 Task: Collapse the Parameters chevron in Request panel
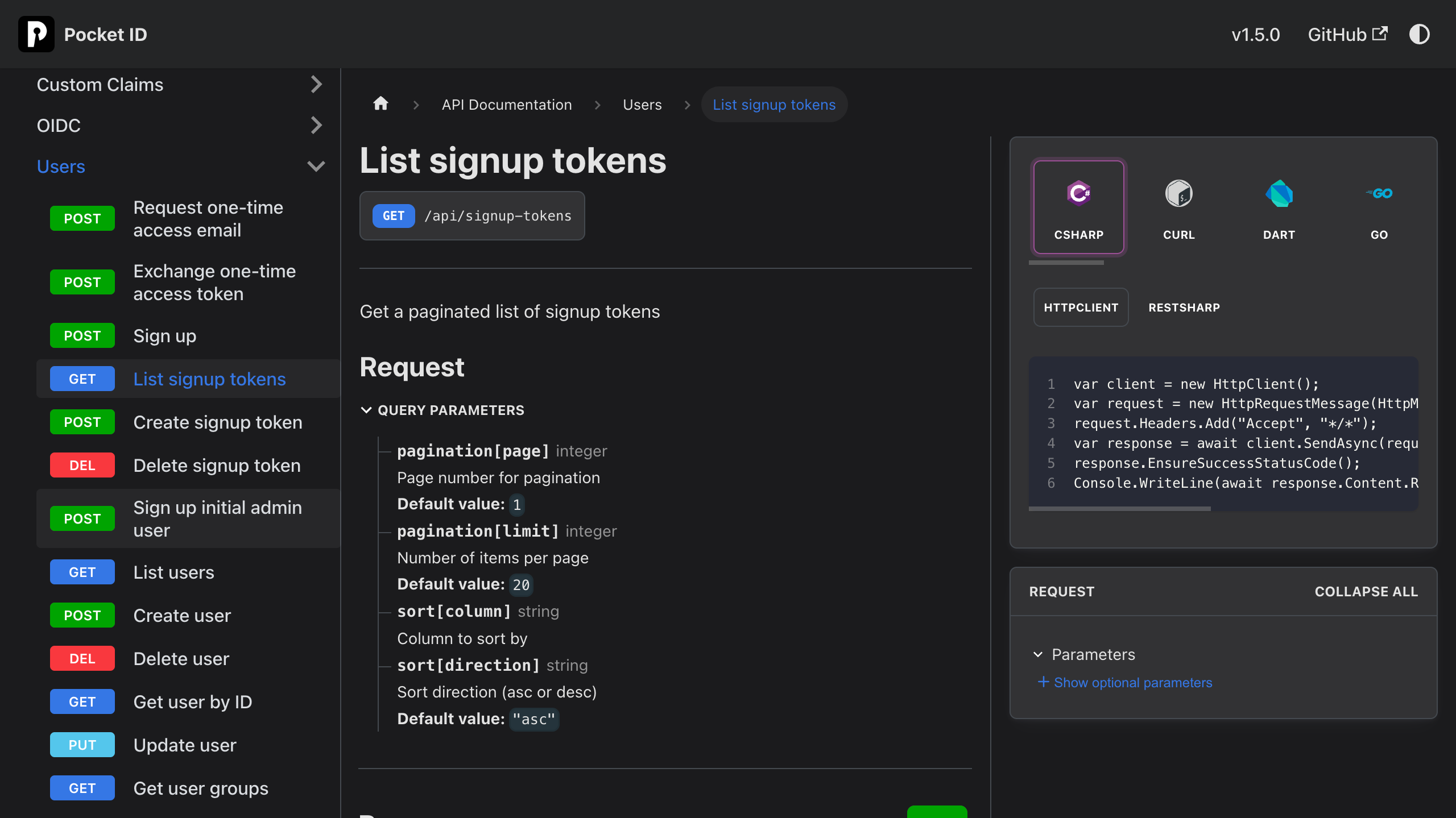point(1038,654)
